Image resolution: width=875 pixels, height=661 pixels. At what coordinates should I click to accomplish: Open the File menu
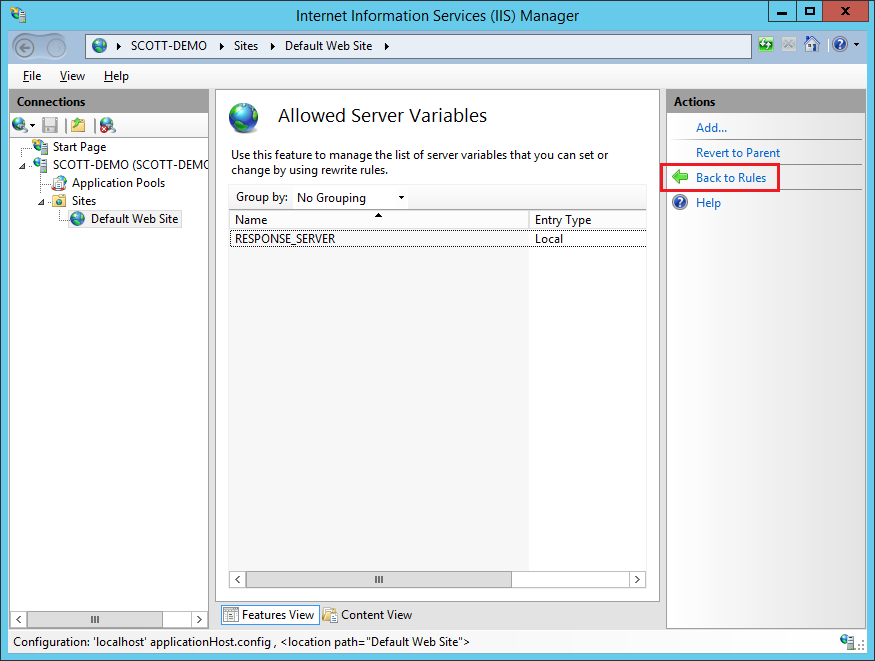32,76
